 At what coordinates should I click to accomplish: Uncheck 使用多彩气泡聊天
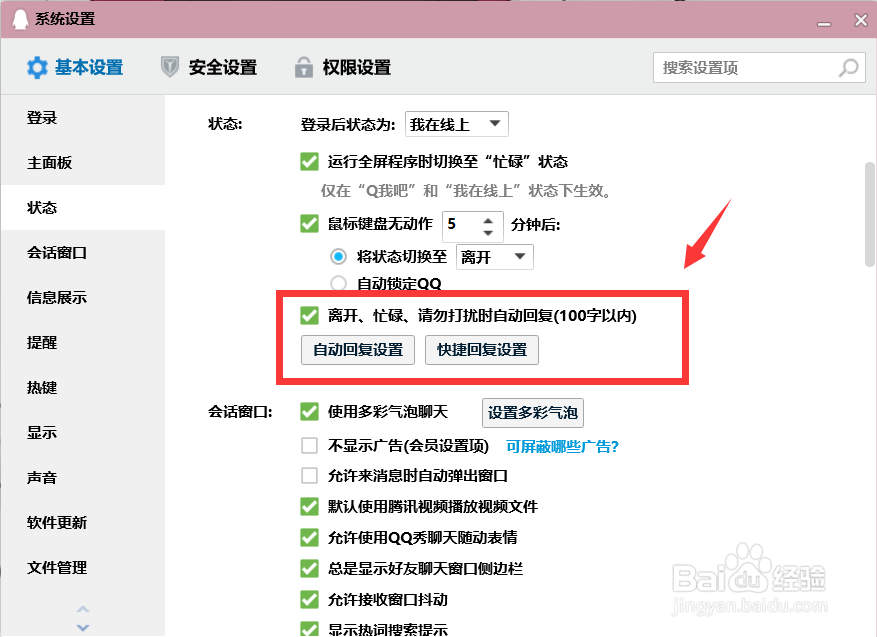pyautogui.click(x=310, y=413)
